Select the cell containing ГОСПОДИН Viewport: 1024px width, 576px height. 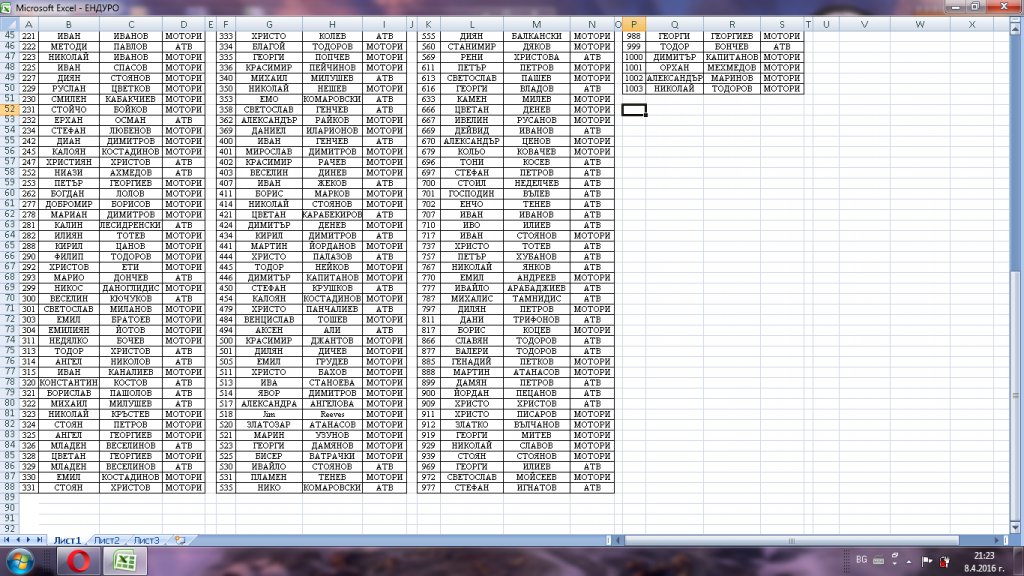[472, 193]
